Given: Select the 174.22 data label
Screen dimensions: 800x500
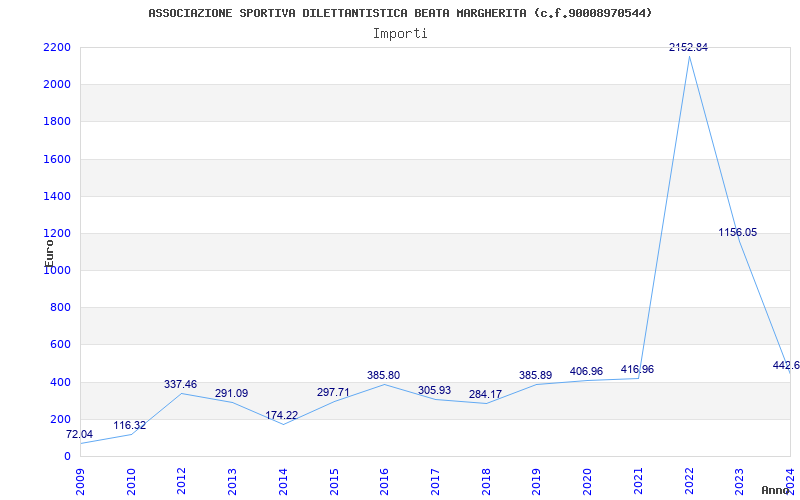Looking at the screenshot, I should pos(281,415).
